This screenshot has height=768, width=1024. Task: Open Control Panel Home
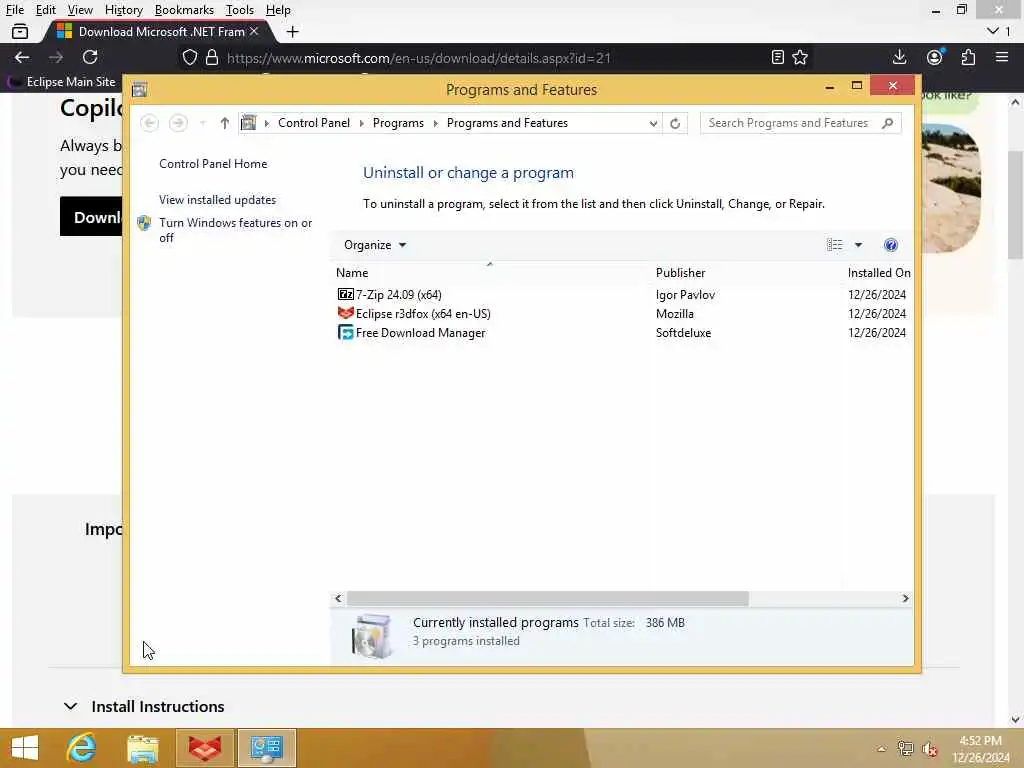pyautogui.click(x=213, y=164)
